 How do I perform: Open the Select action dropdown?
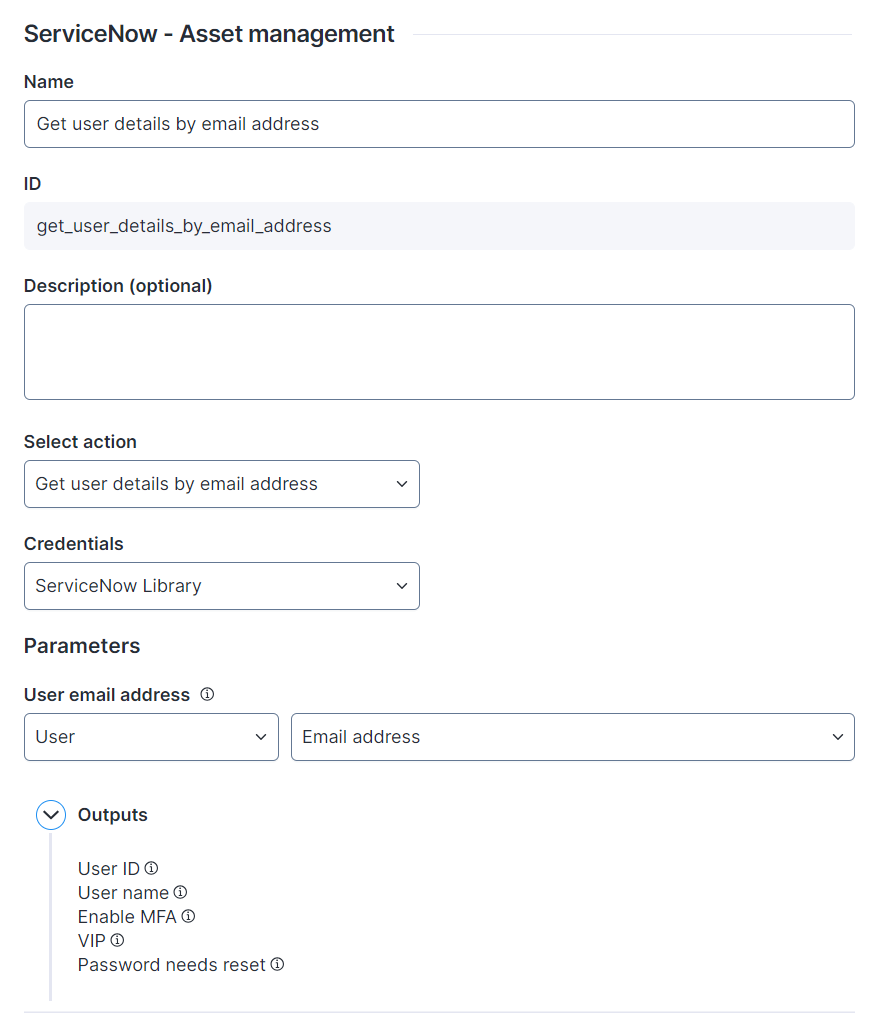pyautogui.click(x=222, y=484)
